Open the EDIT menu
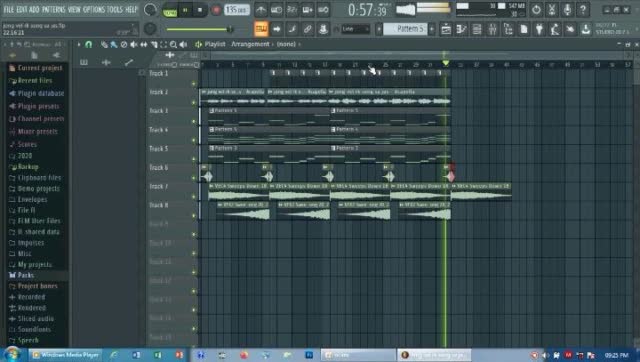Viewport: 640px width, 362px height. point(22,9)
